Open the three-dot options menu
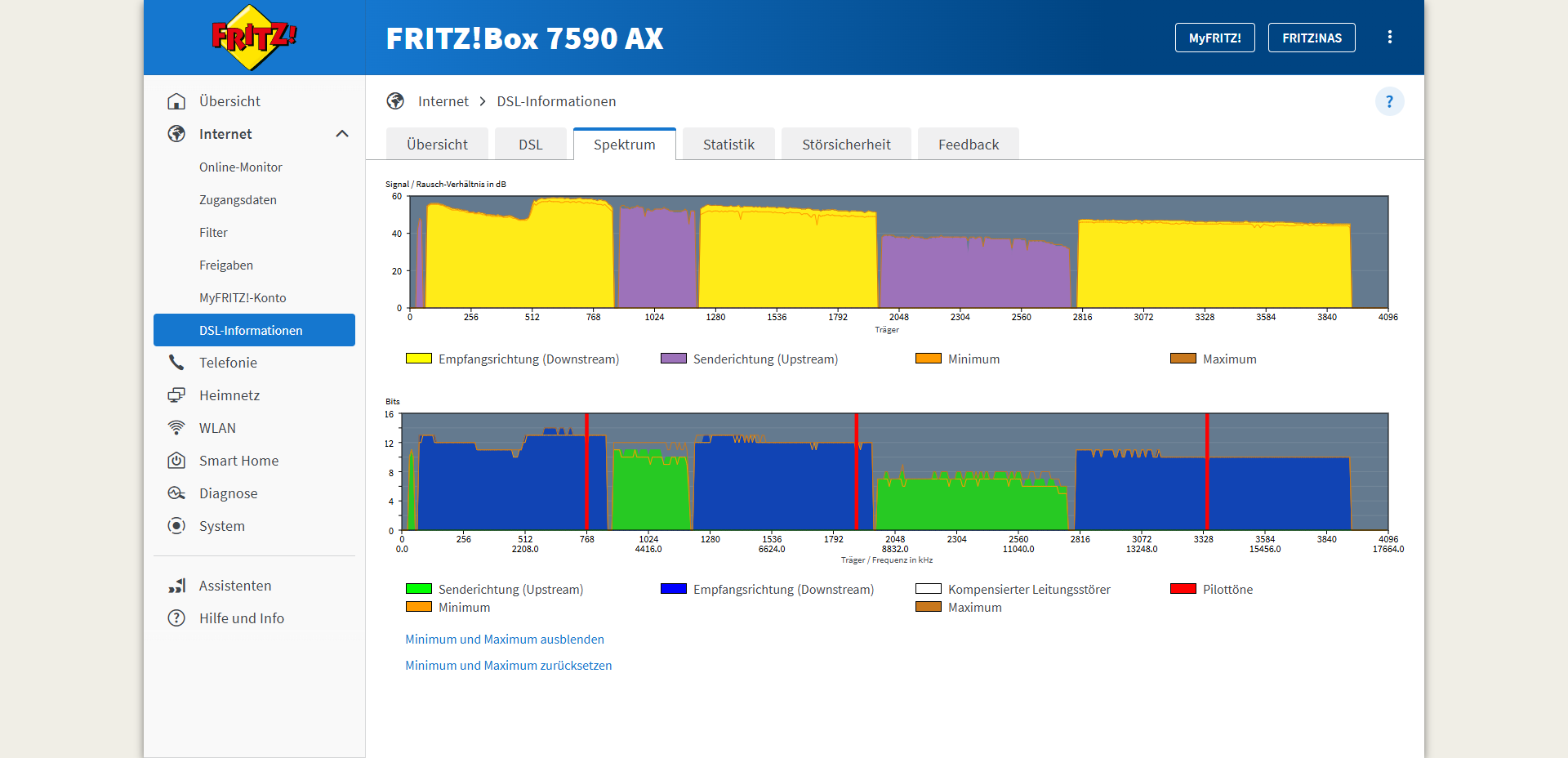 click(x=1389, y=38)
